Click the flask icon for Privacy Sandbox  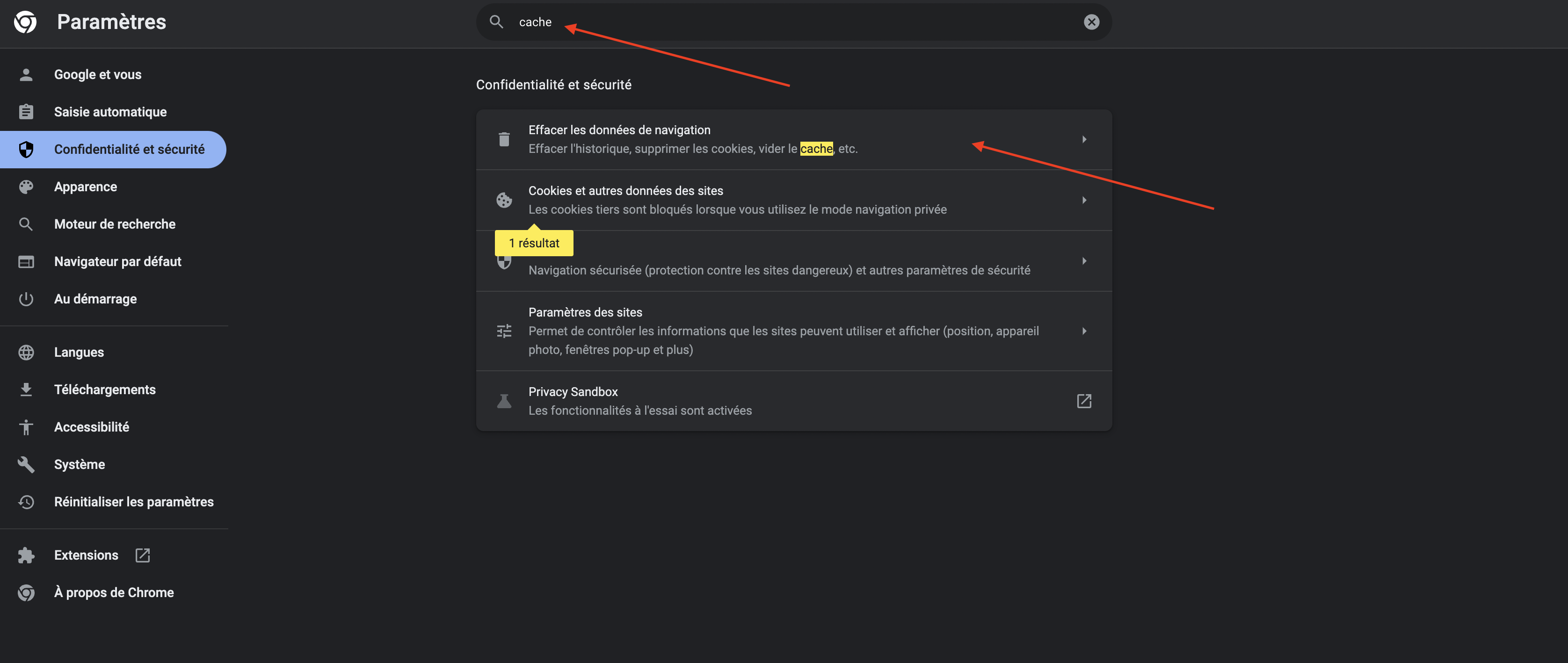coord(504,402)
